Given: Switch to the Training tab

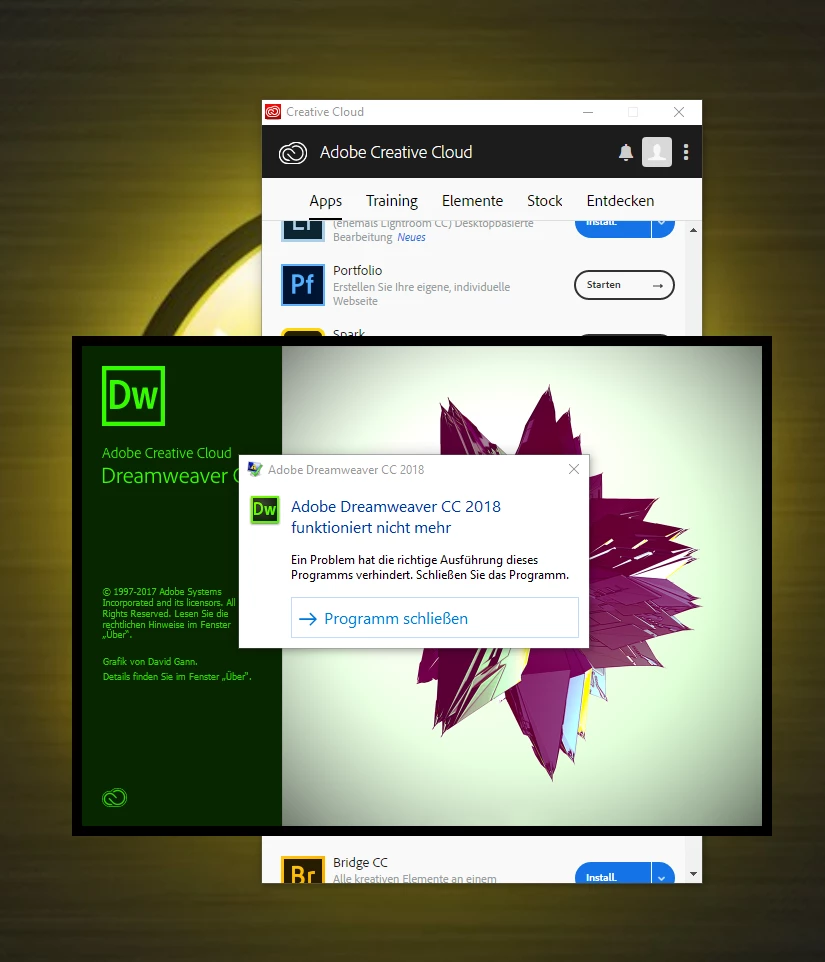Looking at the screenshot, I should tap(392, 201).
